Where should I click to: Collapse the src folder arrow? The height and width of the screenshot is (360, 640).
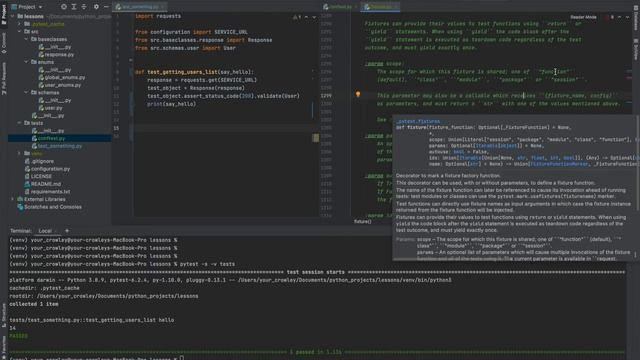tap(19, 31)
